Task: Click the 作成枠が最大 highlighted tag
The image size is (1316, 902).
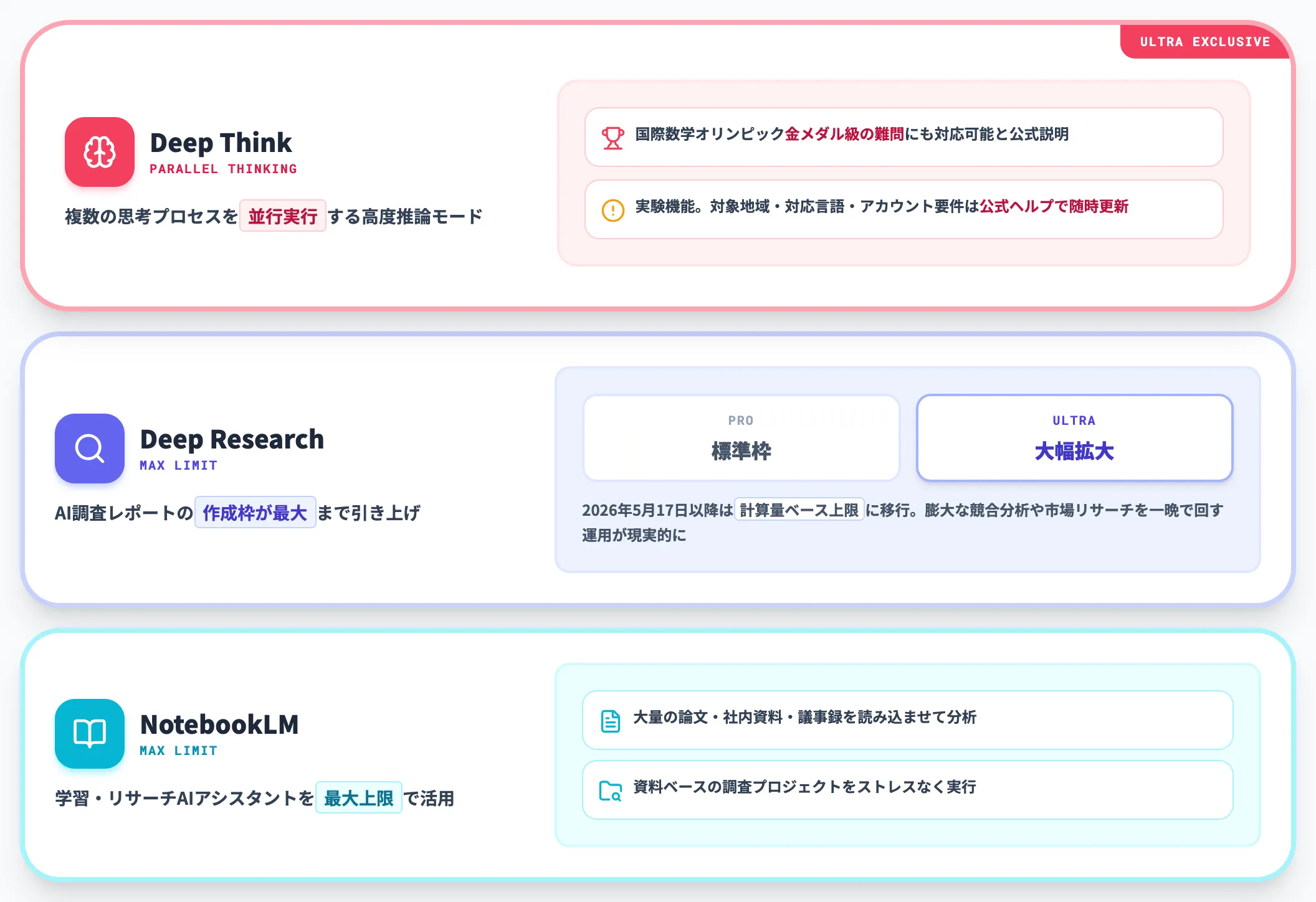Action: (255, 513)
